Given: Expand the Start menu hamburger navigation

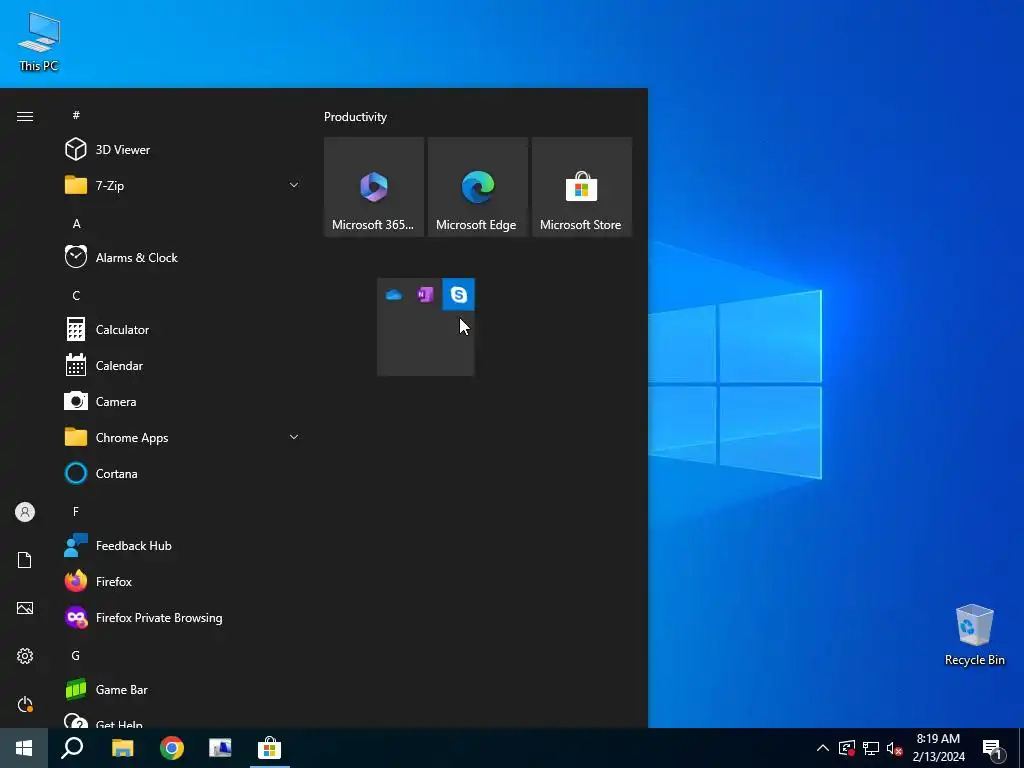Looking at the screenshot, I should pyautogui.click(x=25, y=116).
